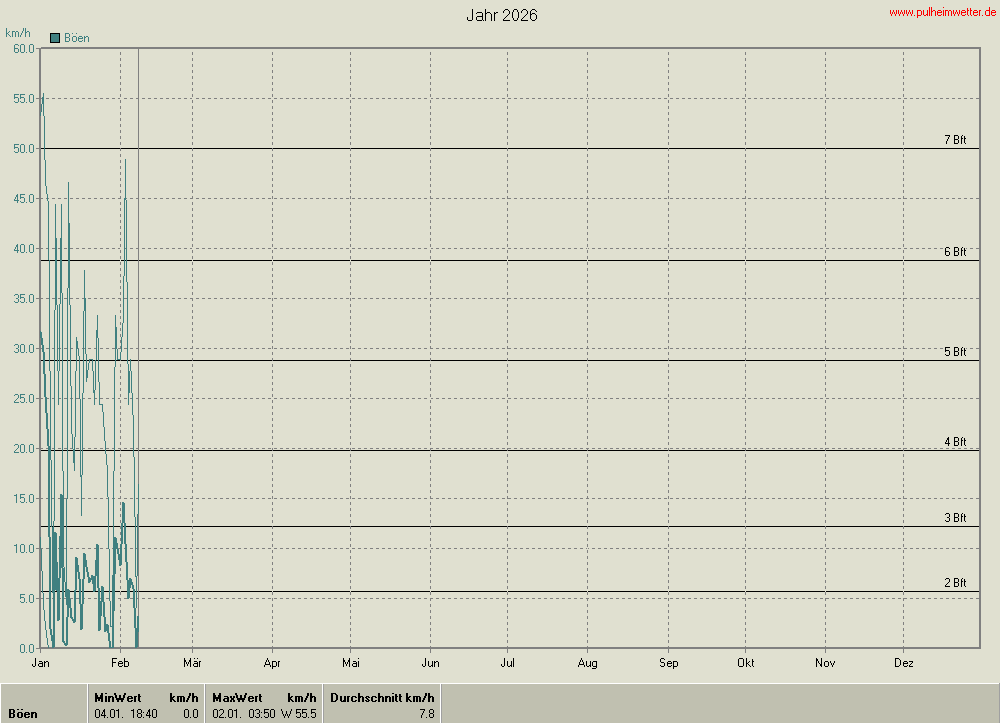Click the Okt month axis label
This screenshot has width=1000, height=723.
pos(745,663)
